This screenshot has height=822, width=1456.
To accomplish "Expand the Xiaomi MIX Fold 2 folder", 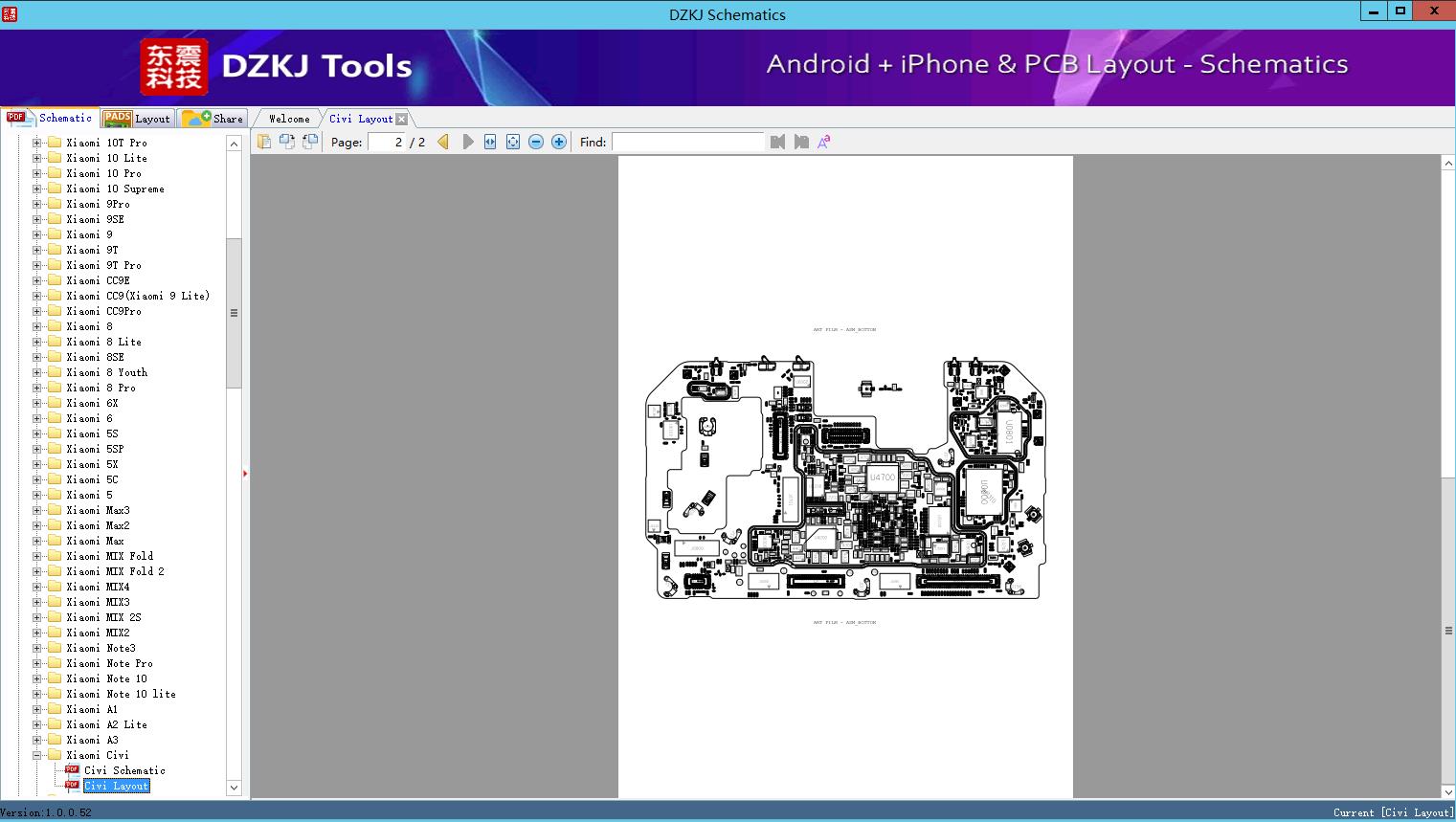I will point(37,571).
